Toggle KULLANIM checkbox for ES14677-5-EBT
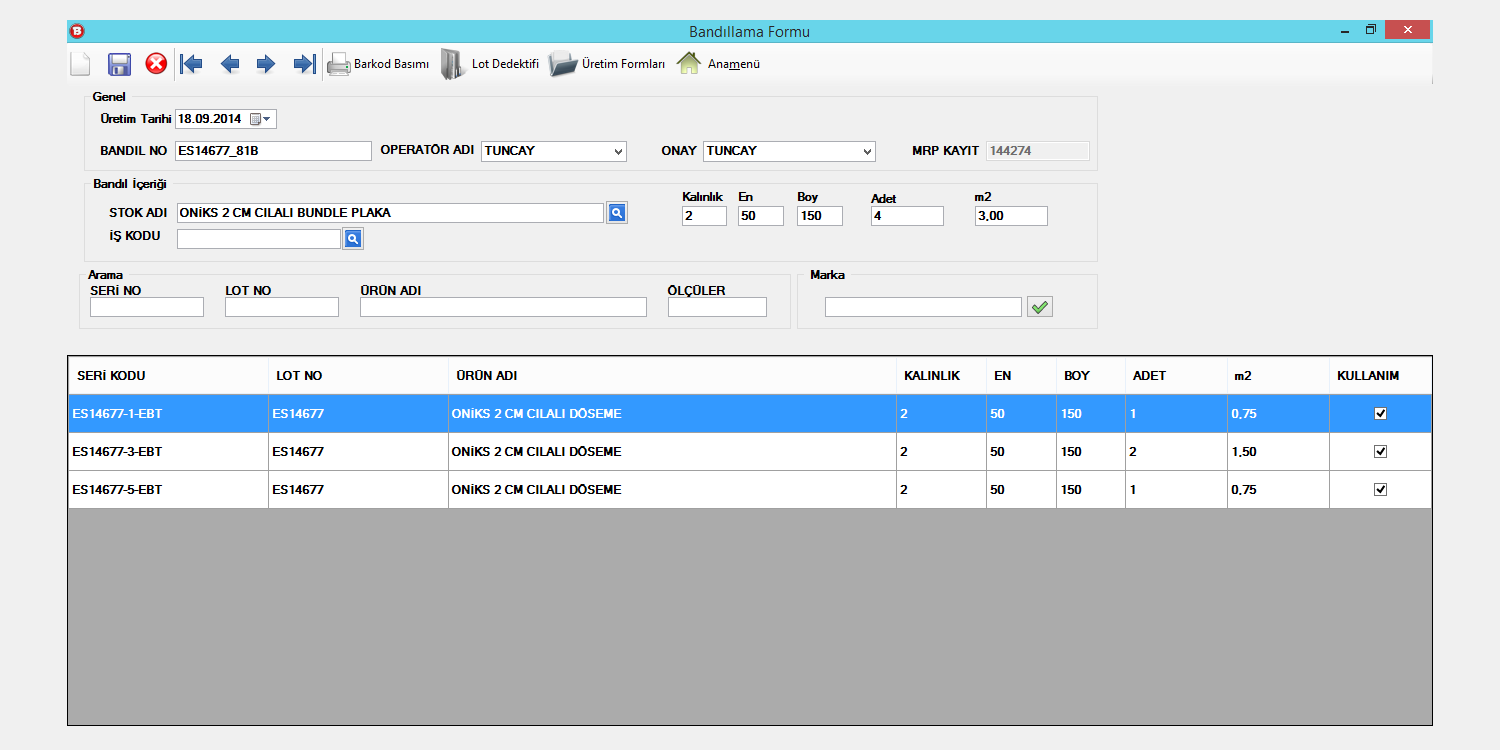Screen dimensions: 1500x750 (x=1381, y=489)
